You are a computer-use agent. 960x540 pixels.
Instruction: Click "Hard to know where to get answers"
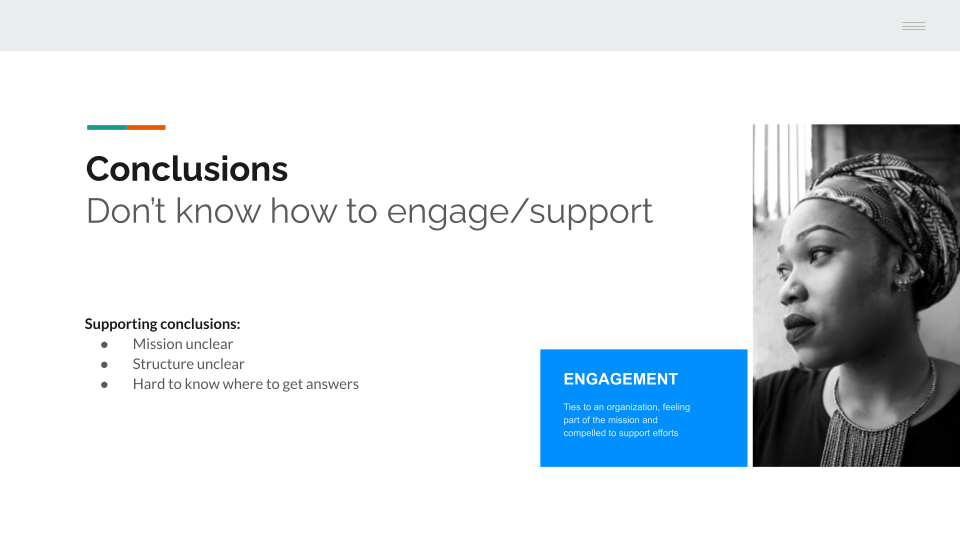pos(246,384)
